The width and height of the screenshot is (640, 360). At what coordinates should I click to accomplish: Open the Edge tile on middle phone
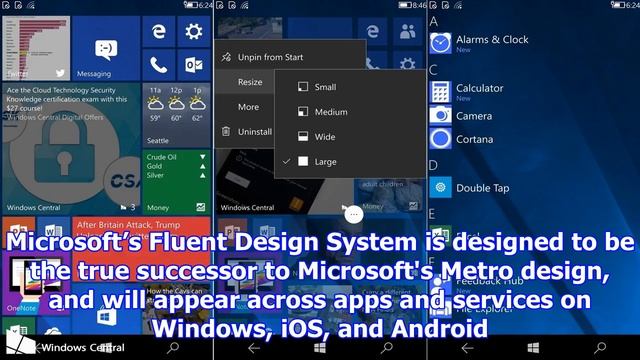(x=372, y=31)
